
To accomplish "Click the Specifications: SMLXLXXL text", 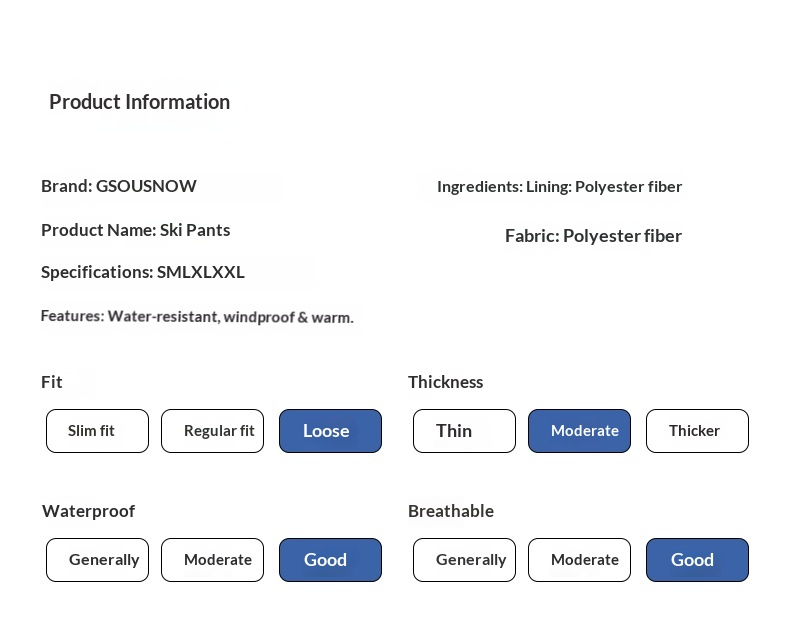I will point(143,272).
